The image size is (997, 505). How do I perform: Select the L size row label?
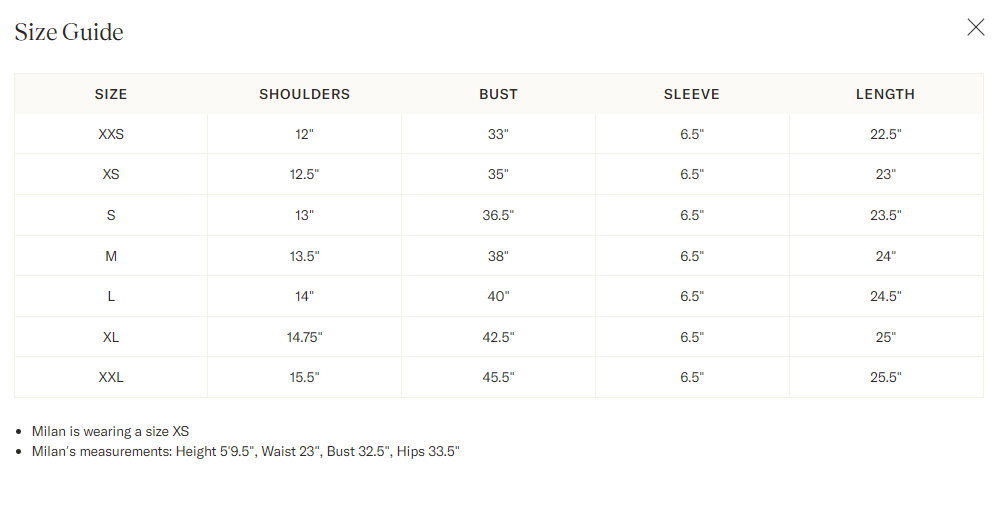point(111,296)
